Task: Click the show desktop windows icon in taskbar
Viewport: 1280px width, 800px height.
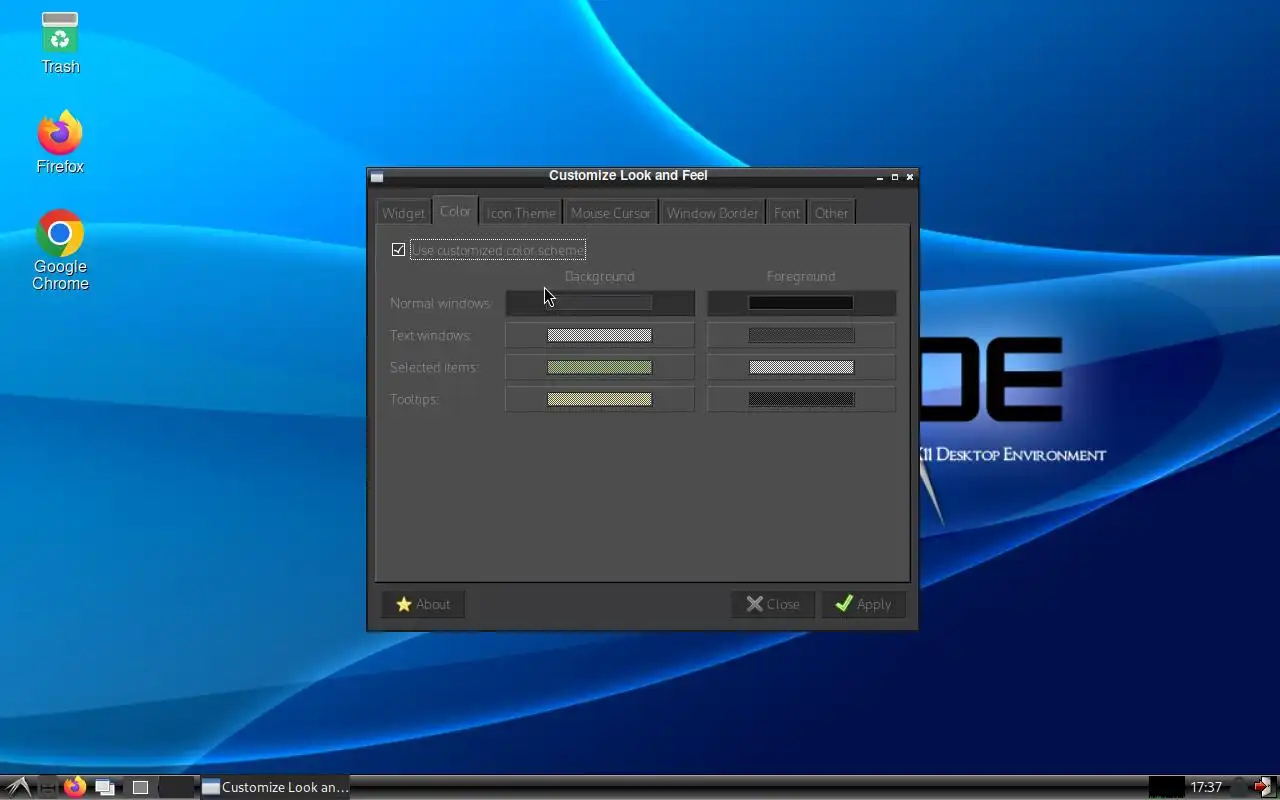Action: (104, 787)
